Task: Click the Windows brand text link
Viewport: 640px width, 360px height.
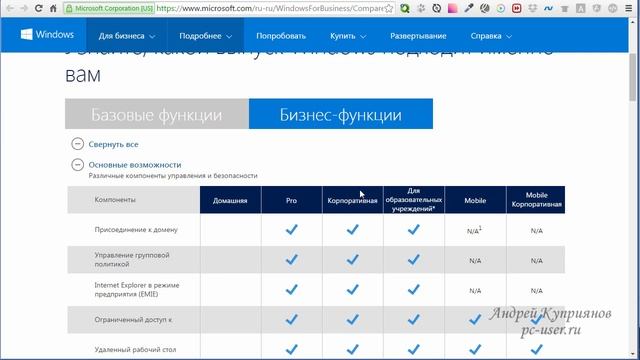Action: (55, 34)
